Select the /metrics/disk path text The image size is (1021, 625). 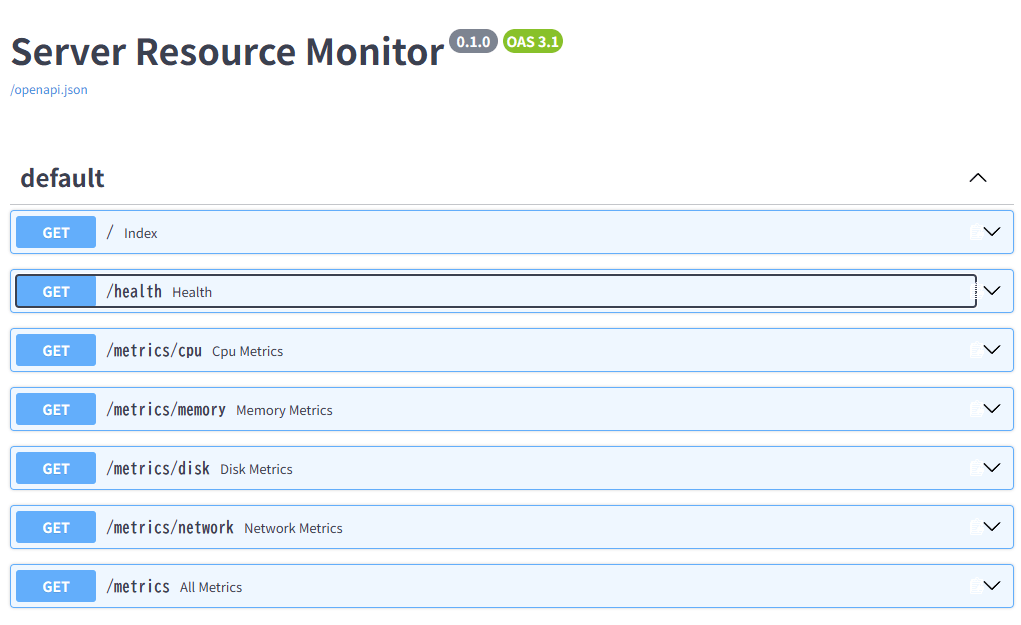pyautogui.click(x=158, y=468)
